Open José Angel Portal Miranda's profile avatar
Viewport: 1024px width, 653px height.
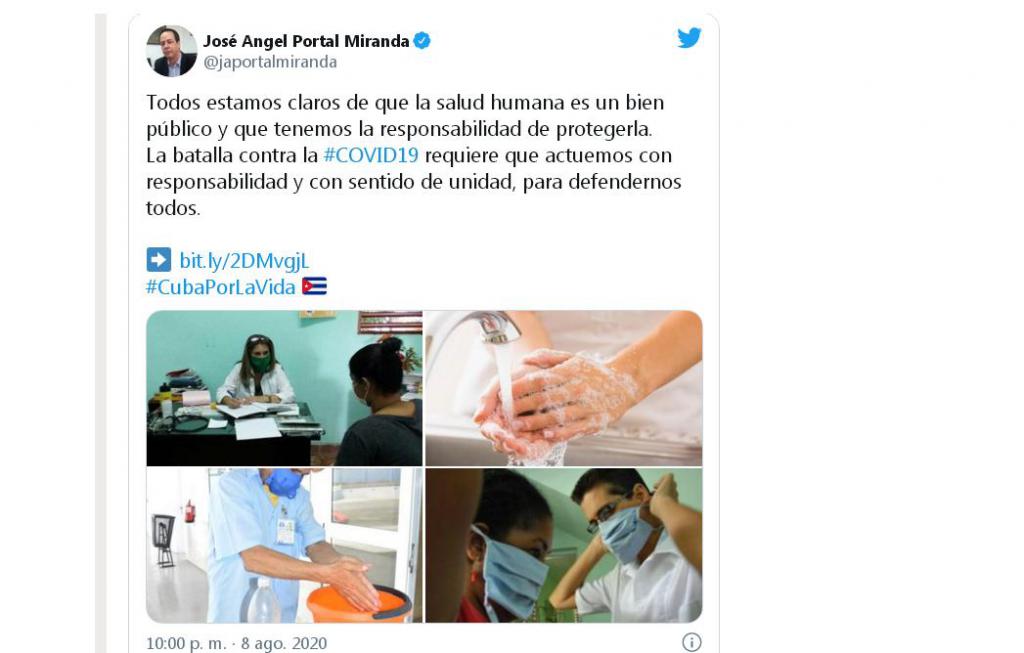pyautogui.click(x=171, y=51)
